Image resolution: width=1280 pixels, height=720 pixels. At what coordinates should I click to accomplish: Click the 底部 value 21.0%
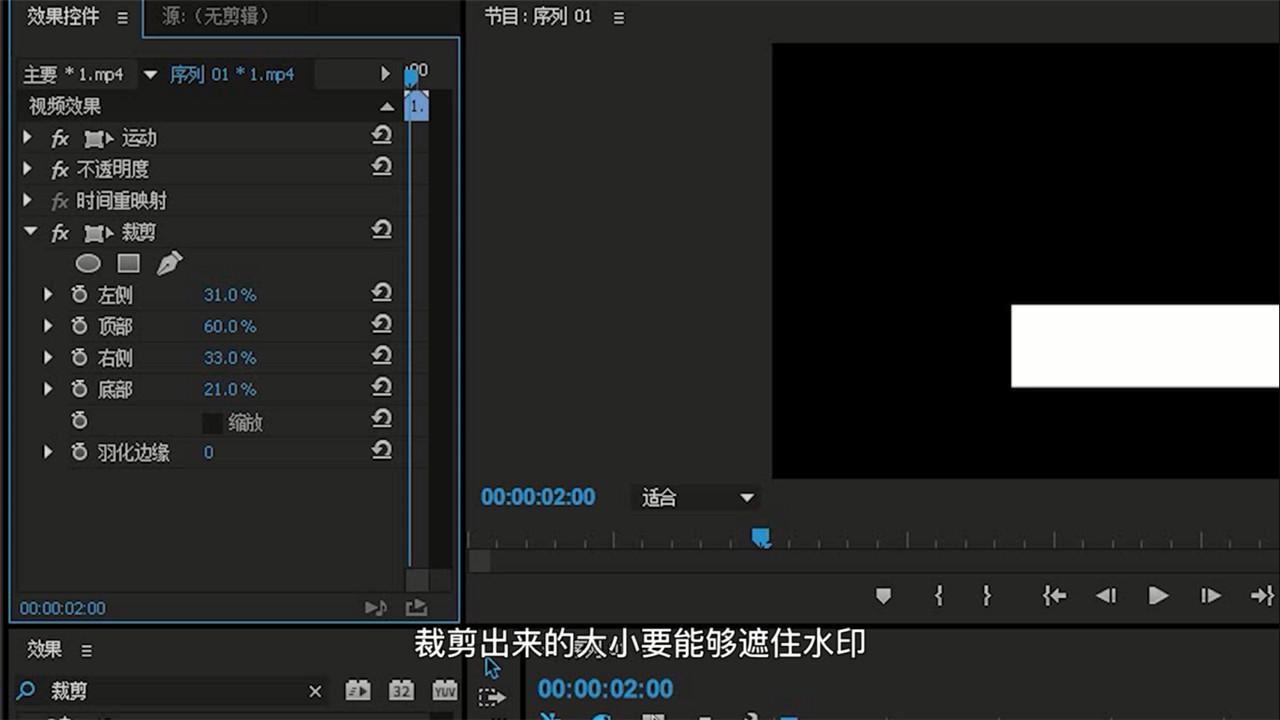tap(230, 389)
